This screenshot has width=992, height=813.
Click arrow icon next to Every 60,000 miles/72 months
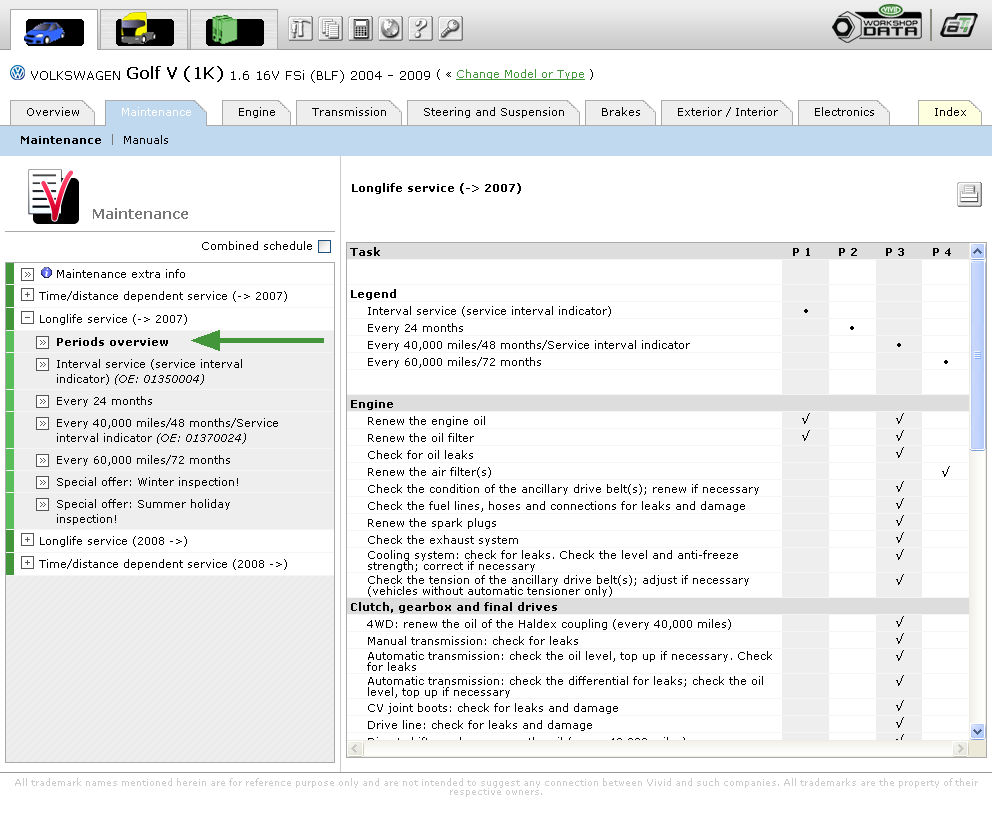[42, 461]
